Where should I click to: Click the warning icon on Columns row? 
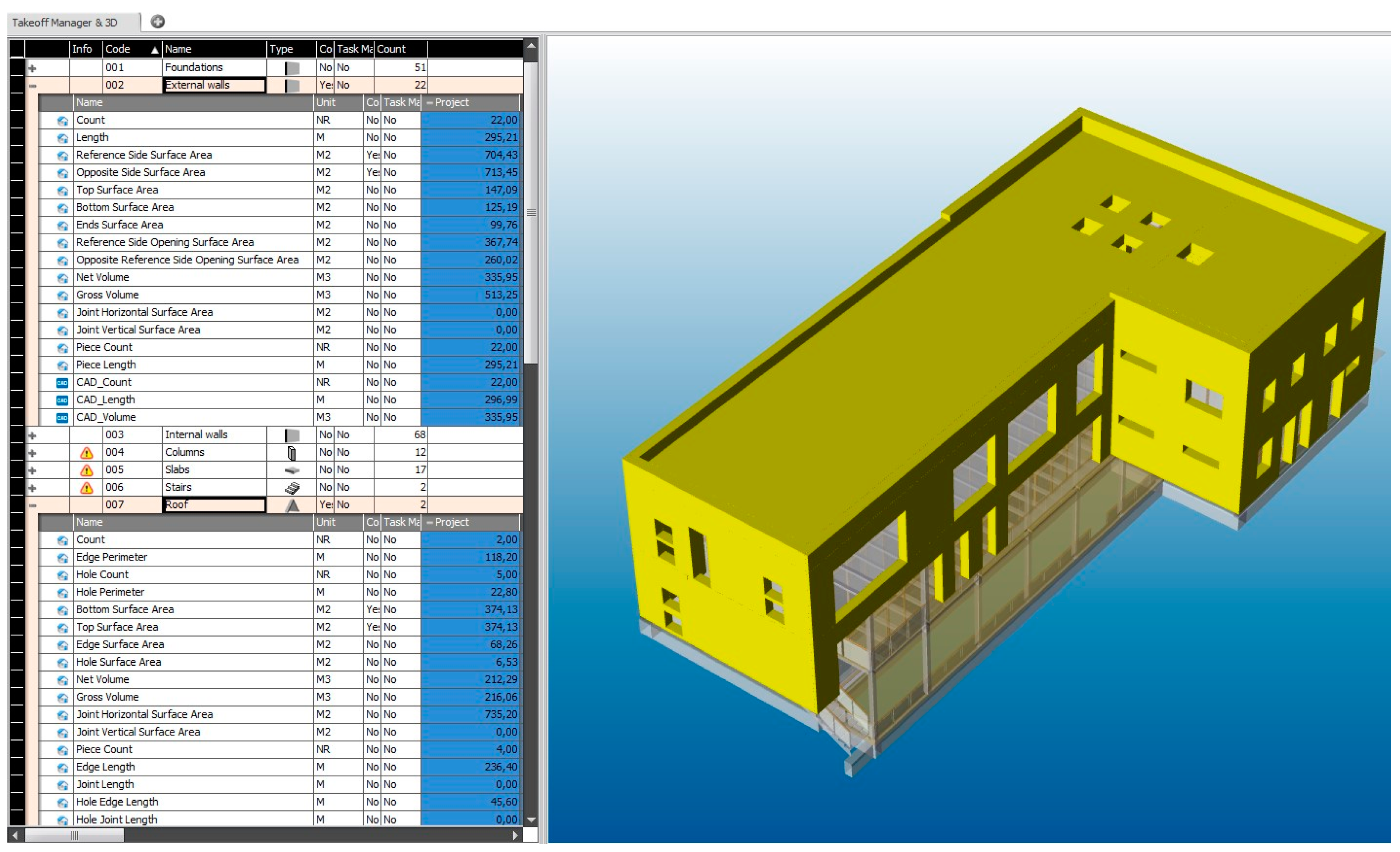click(86, 453)
